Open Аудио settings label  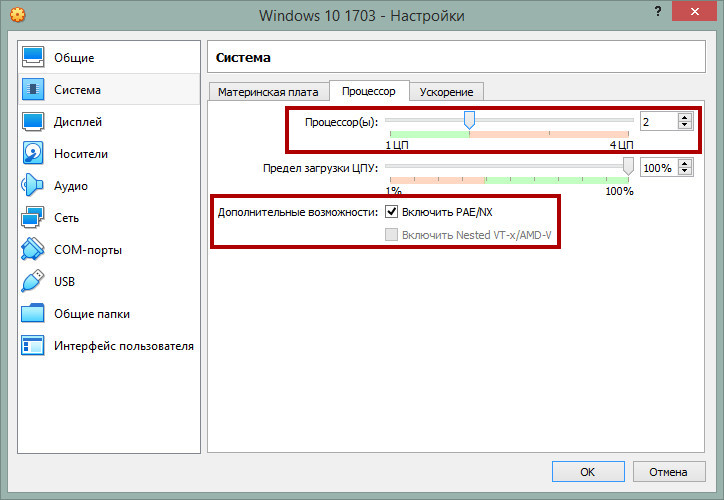(x=71, y=186)
